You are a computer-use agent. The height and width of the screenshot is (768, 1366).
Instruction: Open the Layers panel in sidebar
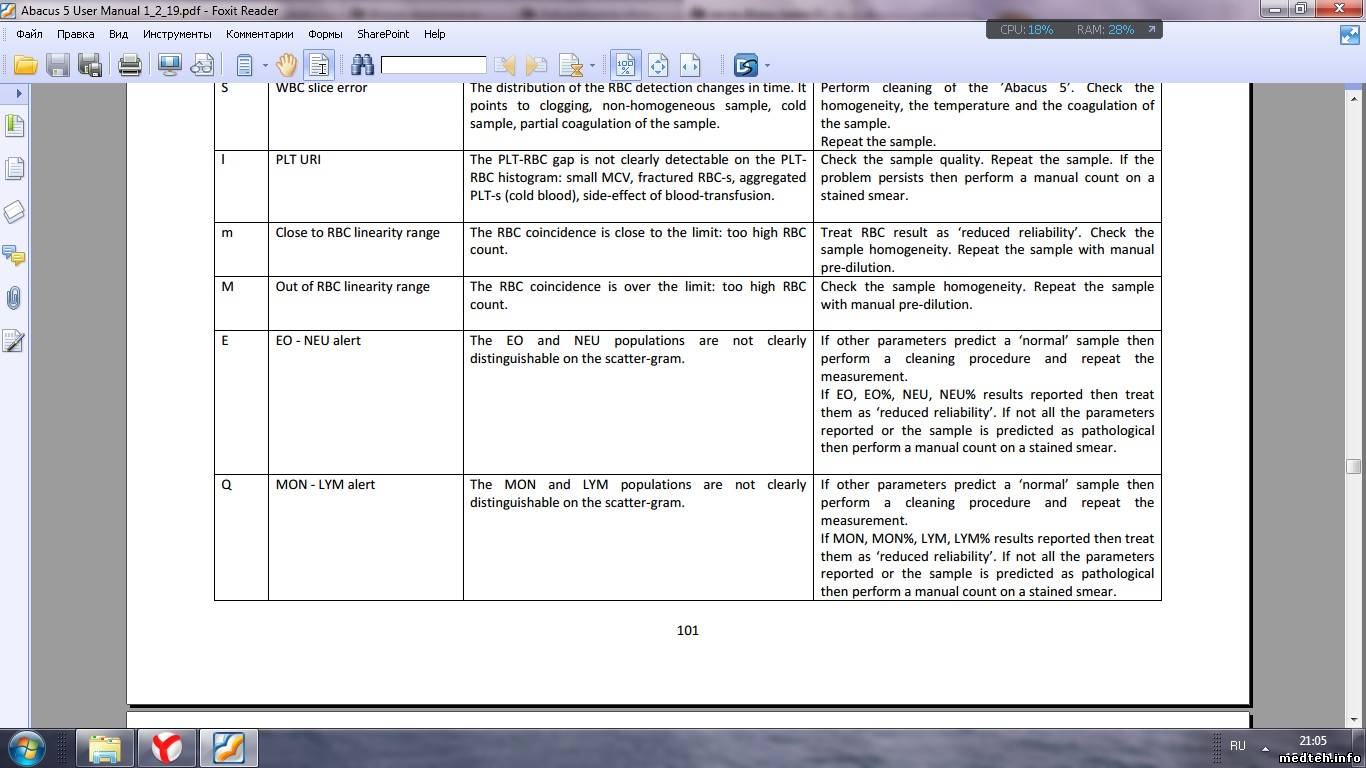pos(14,212)
